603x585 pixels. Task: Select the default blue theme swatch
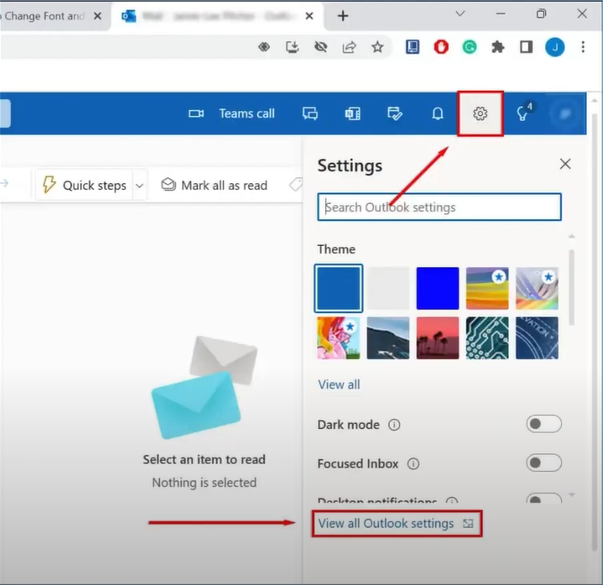pos(338,288)
